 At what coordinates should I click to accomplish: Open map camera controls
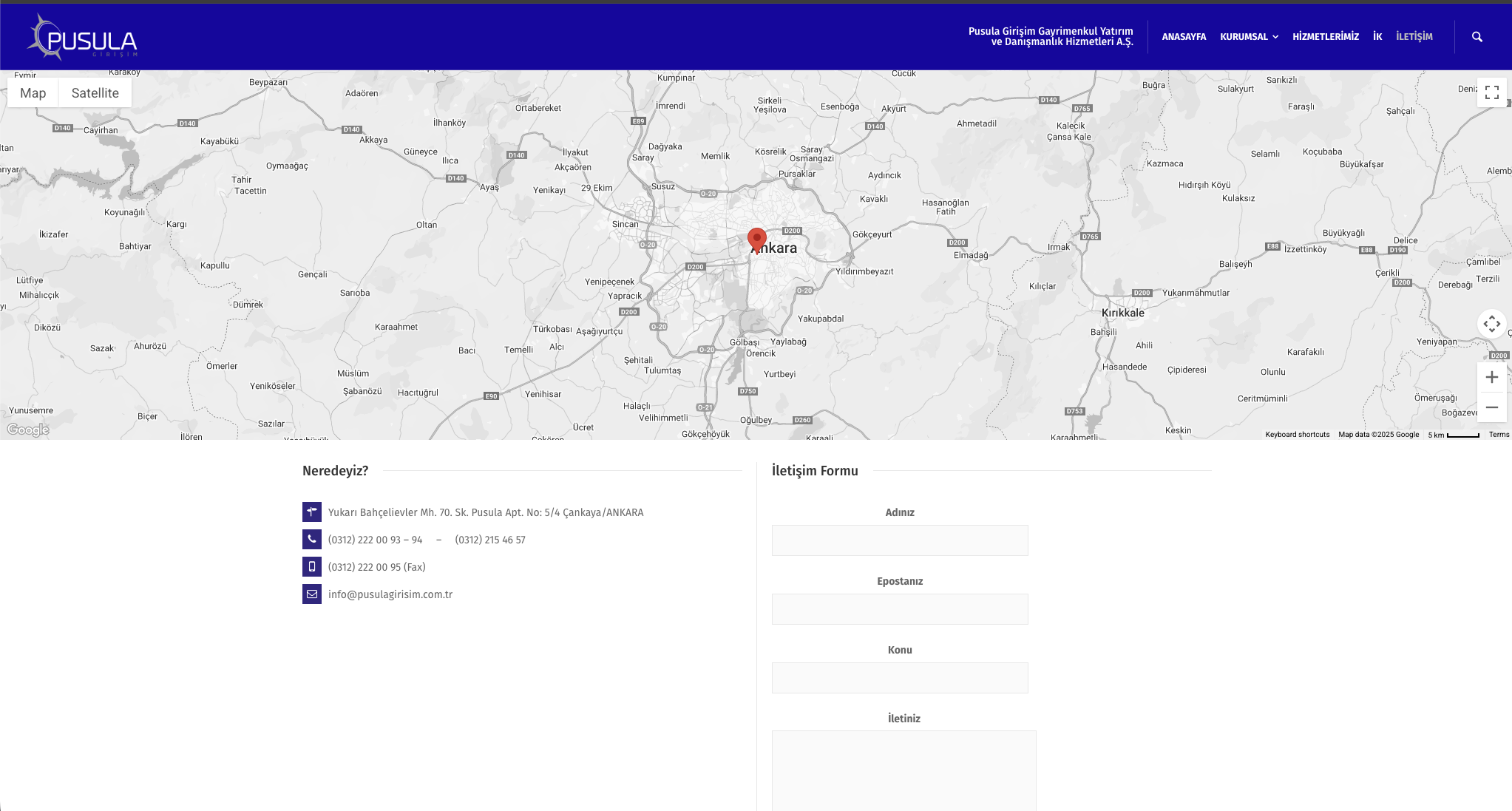(1491, 324)
